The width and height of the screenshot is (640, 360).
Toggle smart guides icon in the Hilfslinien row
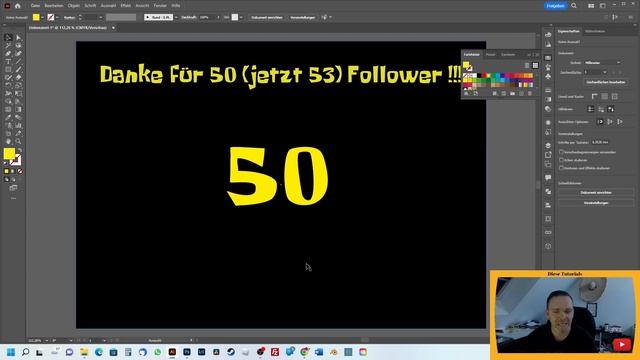611,109
